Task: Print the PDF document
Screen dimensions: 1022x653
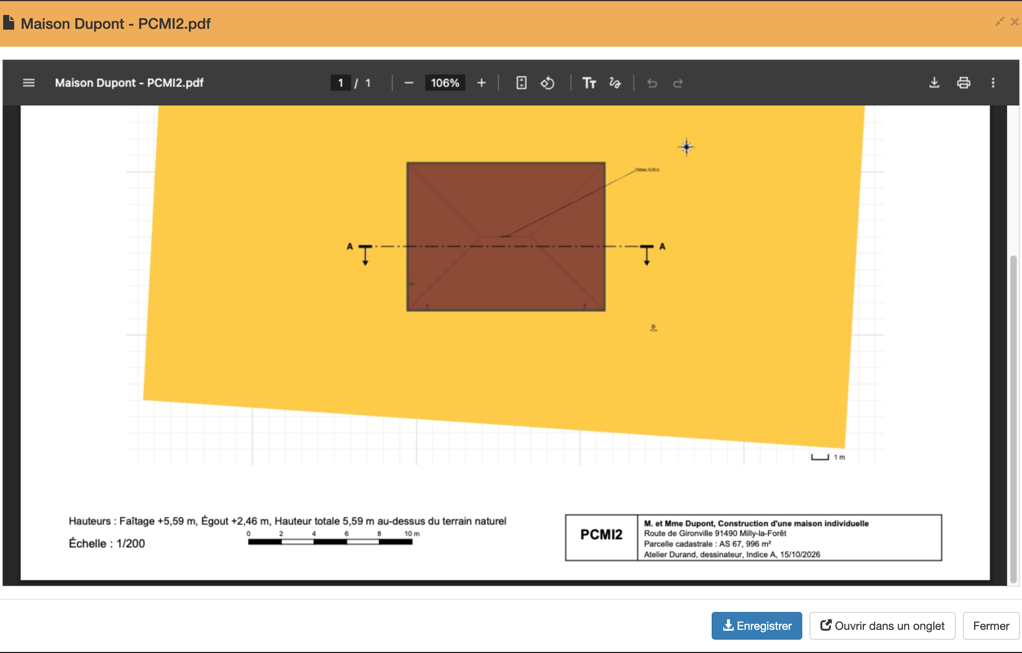Action: coord(963,83)
